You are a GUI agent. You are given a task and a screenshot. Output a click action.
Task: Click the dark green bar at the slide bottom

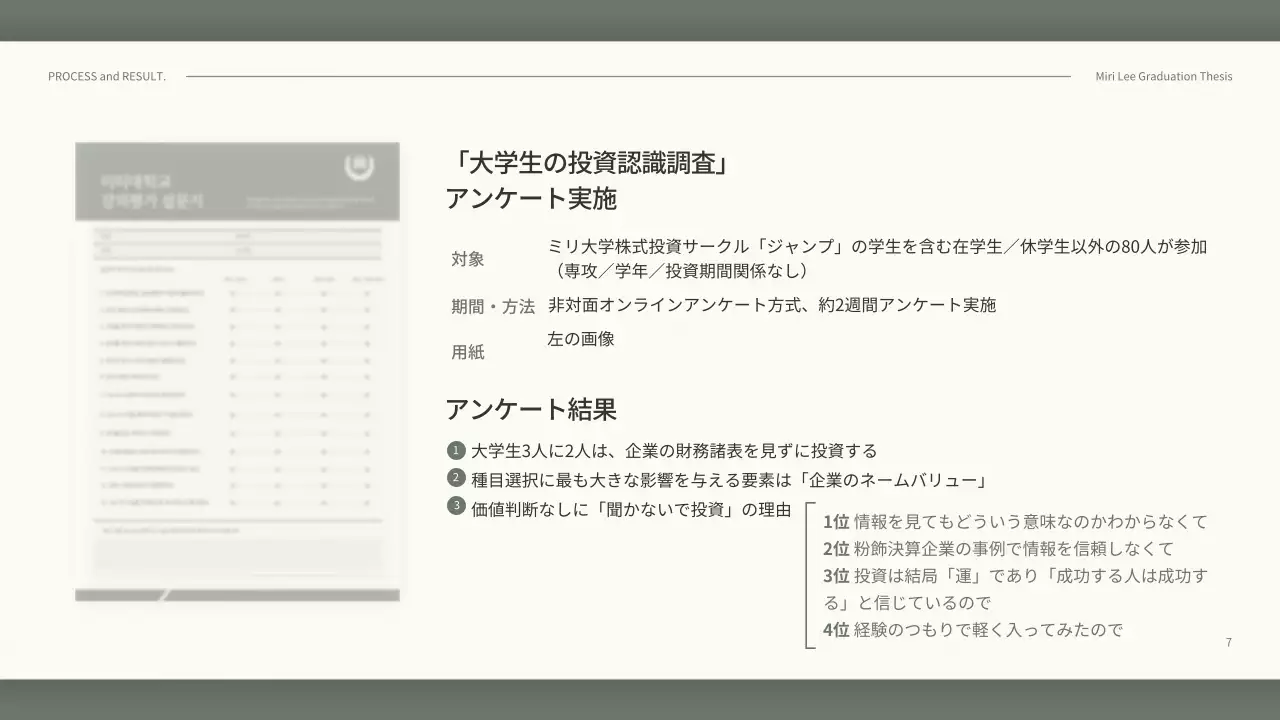tap(640, 700)
